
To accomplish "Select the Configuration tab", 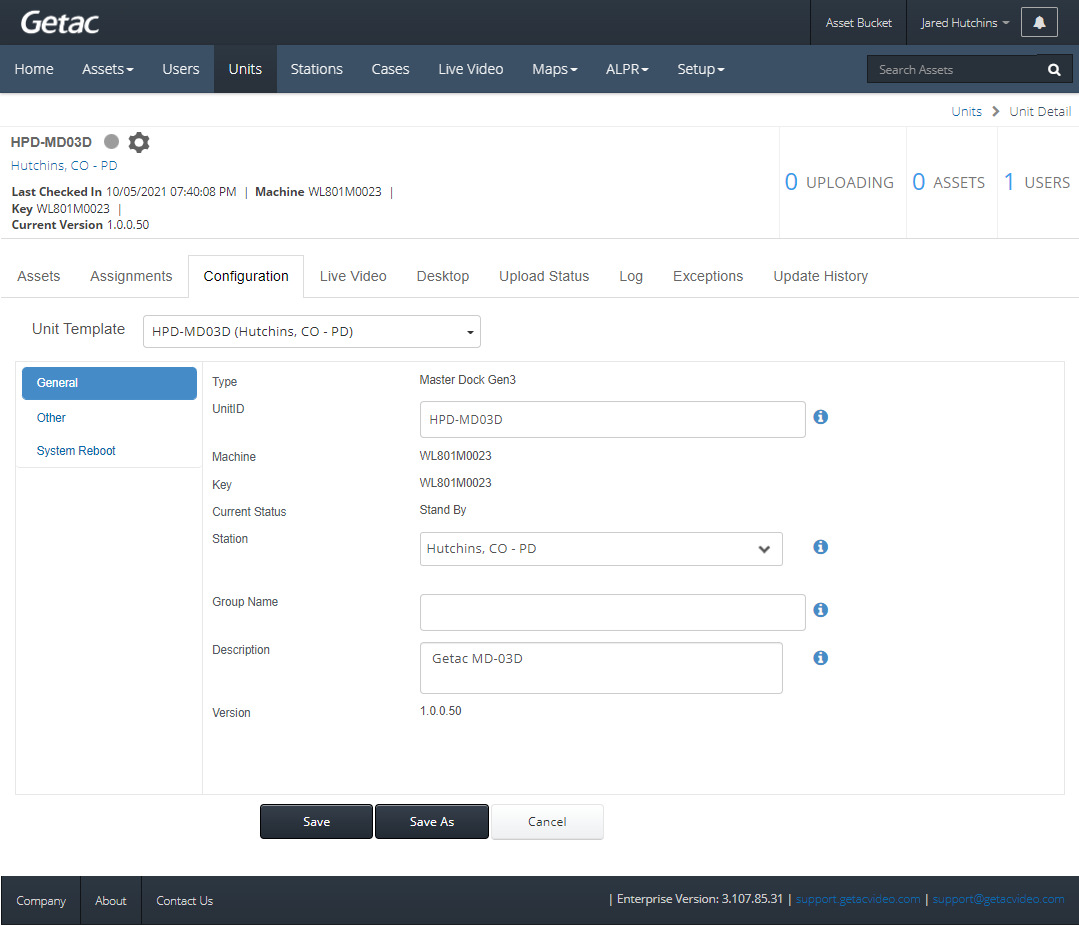I will 246,277.
